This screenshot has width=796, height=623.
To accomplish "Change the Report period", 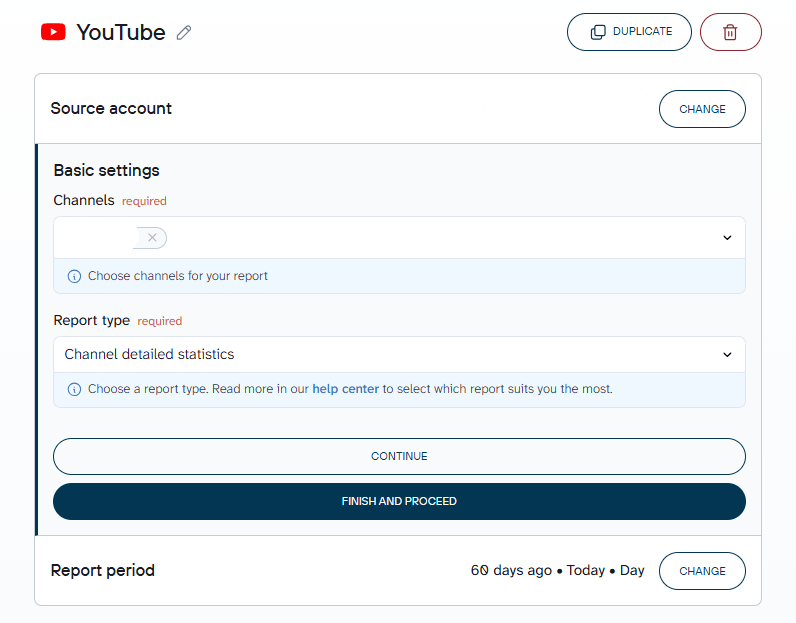I will (702, 571).
